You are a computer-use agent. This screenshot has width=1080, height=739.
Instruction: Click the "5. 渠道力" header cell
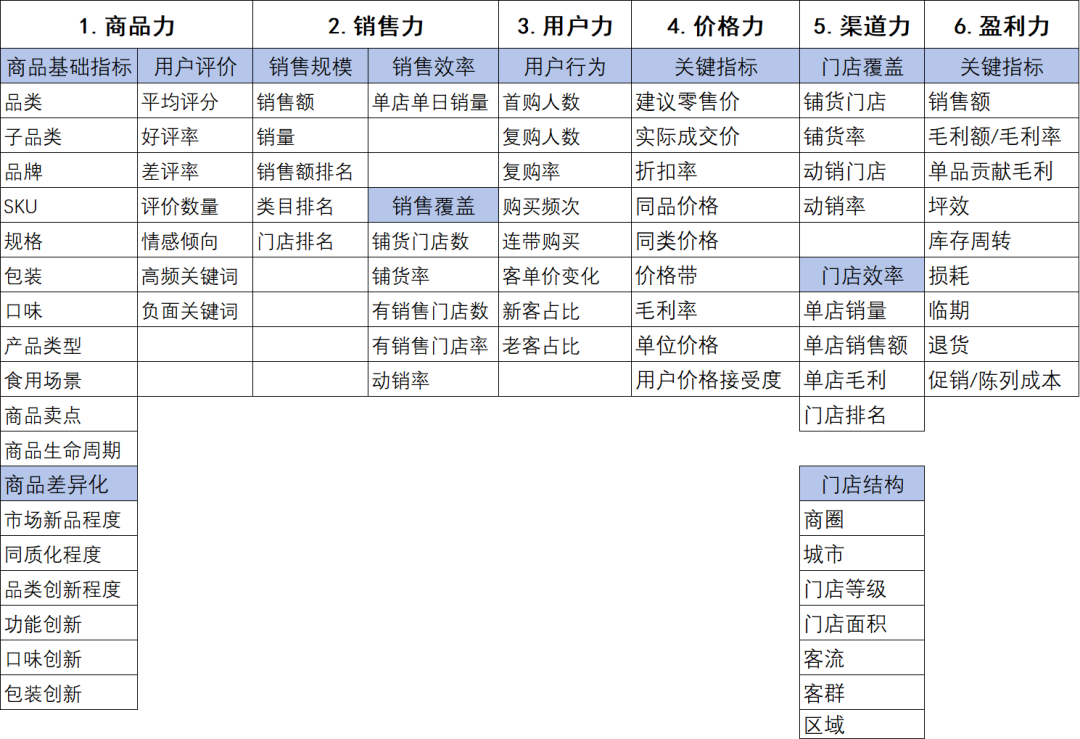point(862,25)
